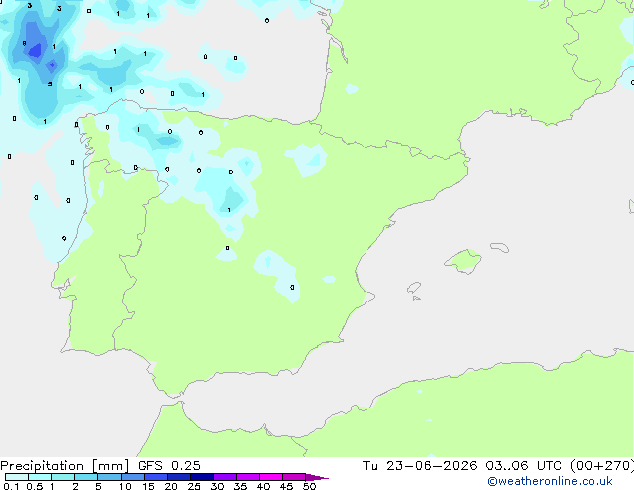Click the 0.5–1 mm legend swatch
The width and height of the screenshot is (634, 490).
click(40, 477)
